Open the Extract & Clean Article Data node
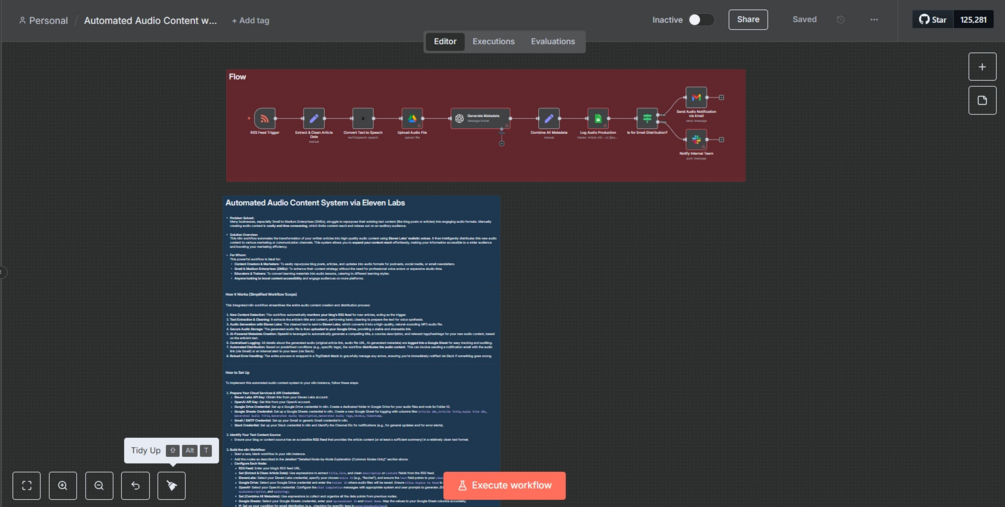Image resolution: width=1005 pixels, height=507 pixels. (313, 119)
